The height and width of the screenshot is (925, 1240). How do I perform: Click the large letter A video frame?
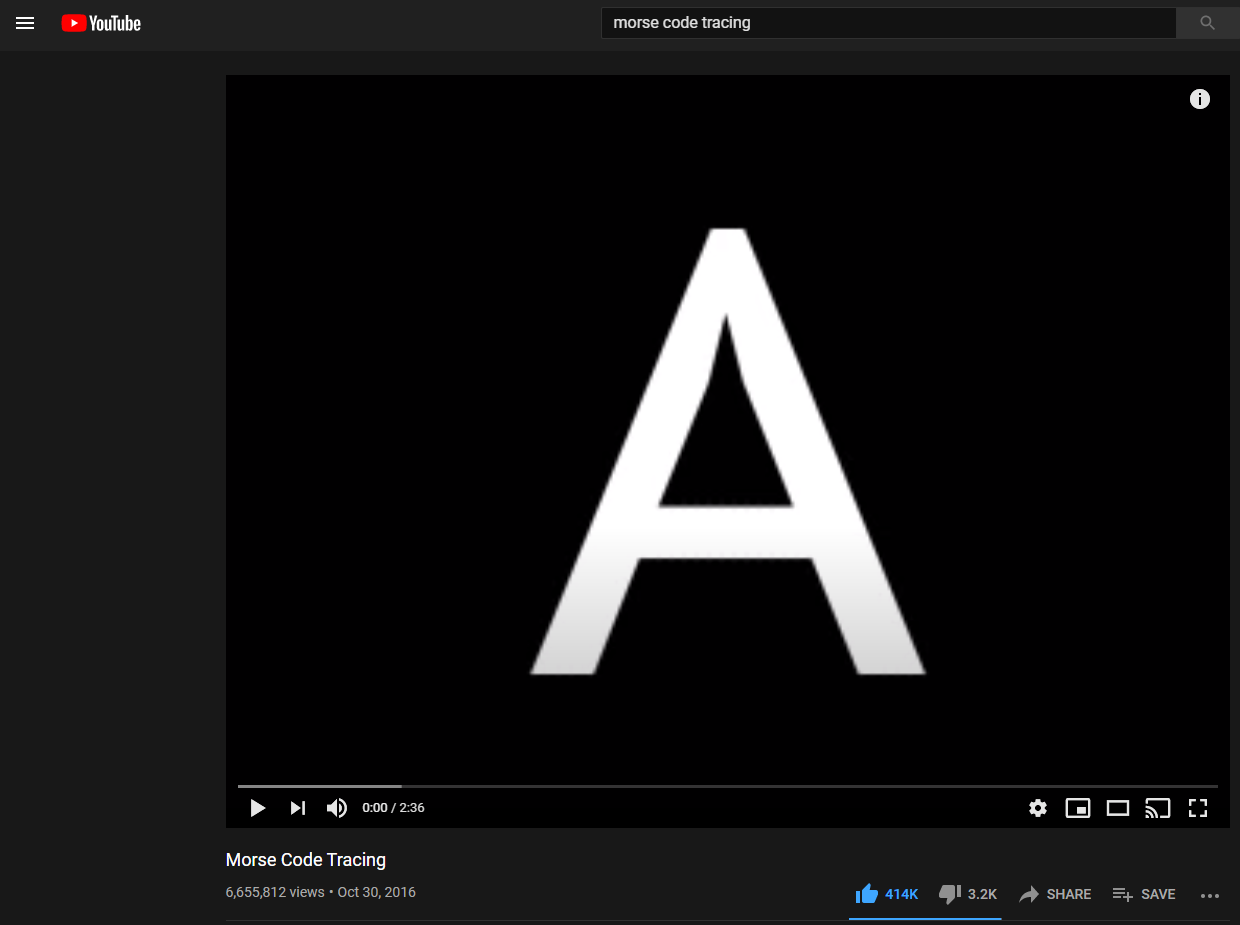pos(727,450)
